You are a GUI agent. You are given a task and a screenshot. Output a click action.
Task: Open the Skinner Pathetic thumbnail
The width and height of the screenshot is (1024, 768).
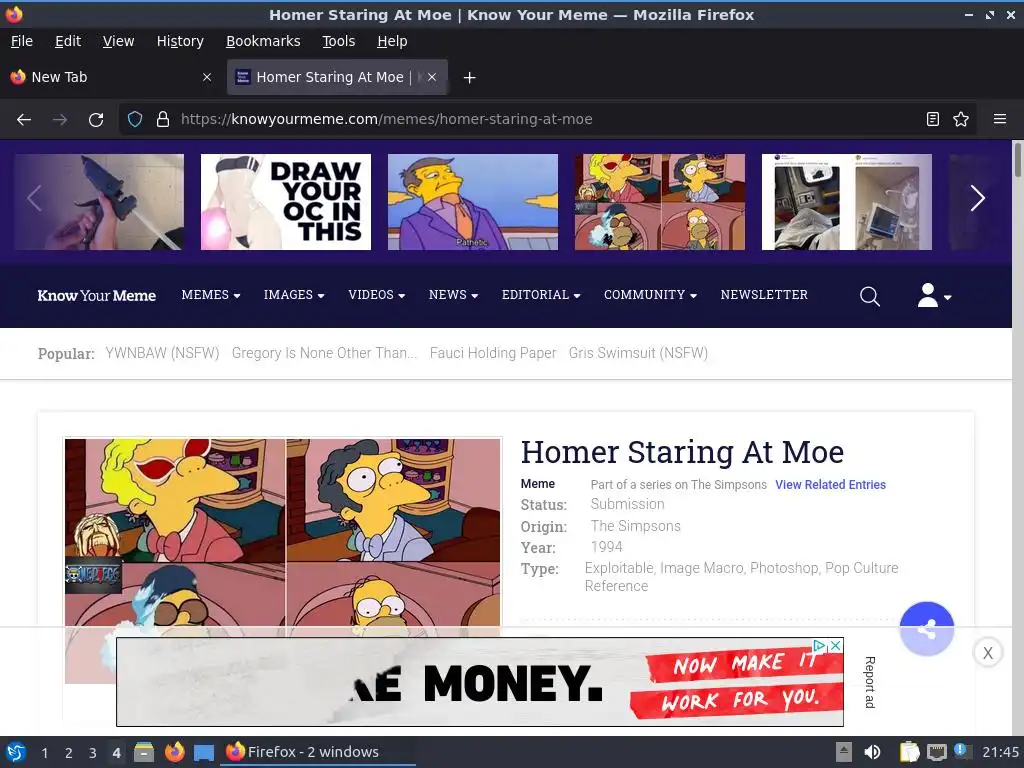[473, 202]
